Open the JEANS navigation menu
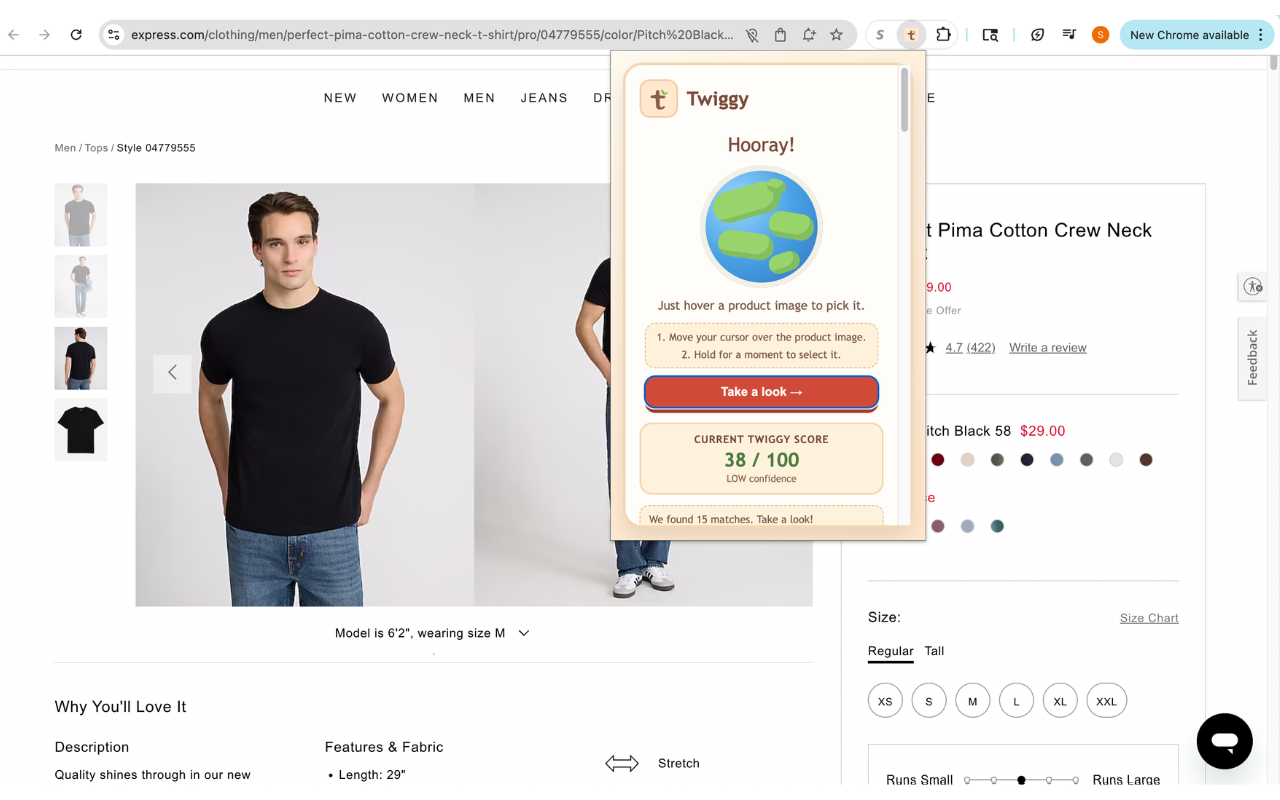 [544, 97]
